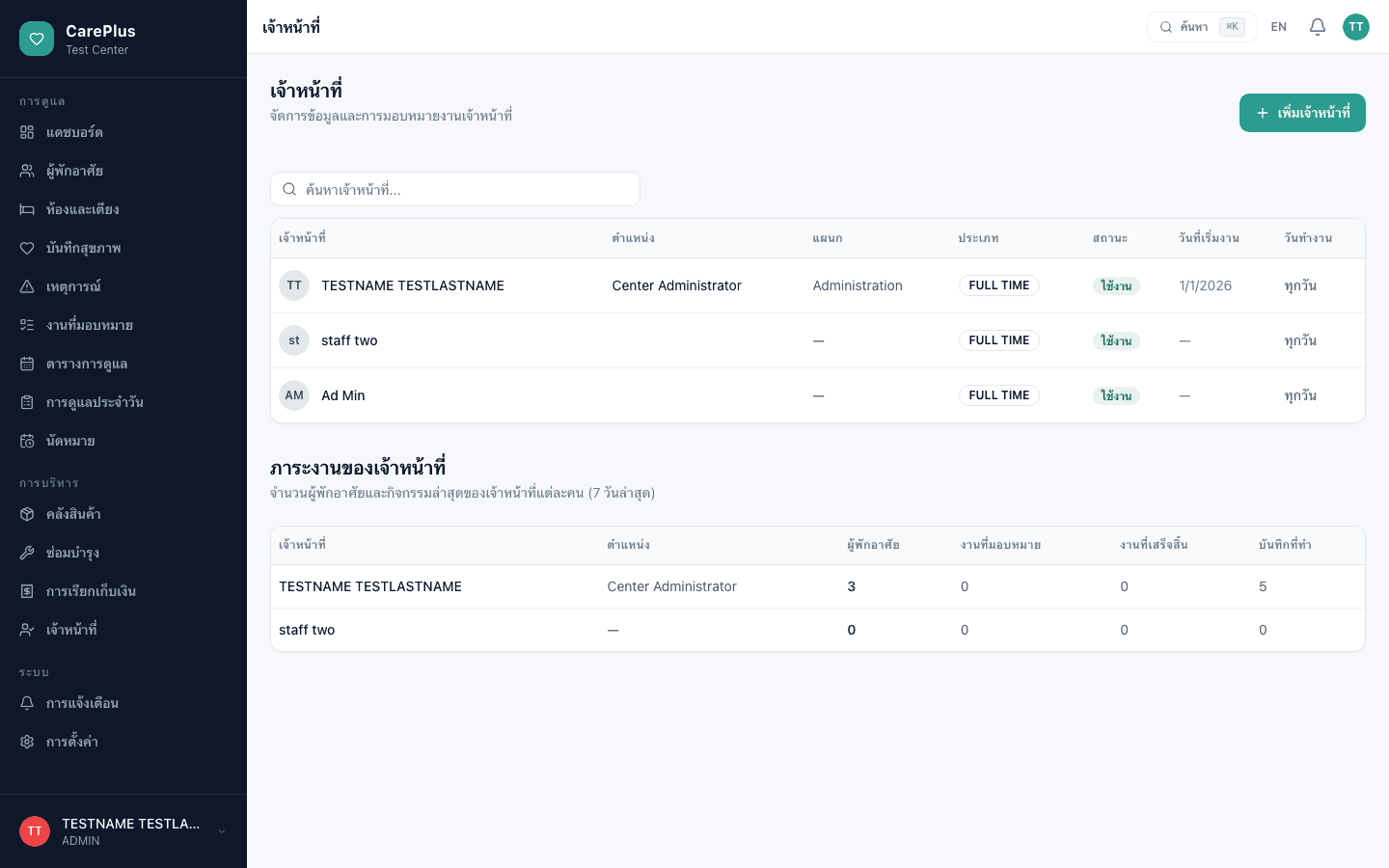Click the คลังสินค้า box icon
1389x868 pixels.
[x=27, y=514]
